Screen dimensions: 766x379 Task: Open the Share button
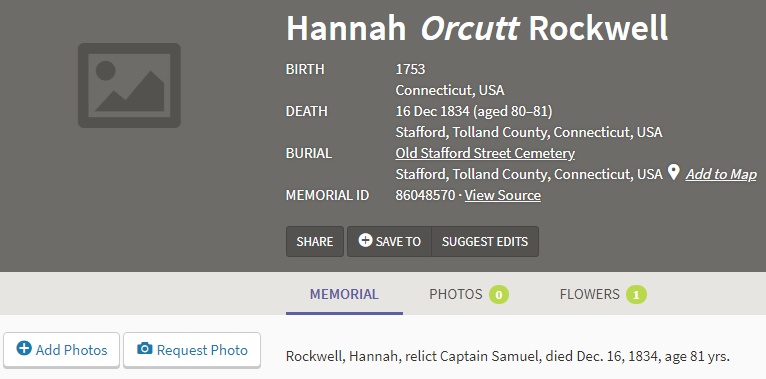coord(315,241)
